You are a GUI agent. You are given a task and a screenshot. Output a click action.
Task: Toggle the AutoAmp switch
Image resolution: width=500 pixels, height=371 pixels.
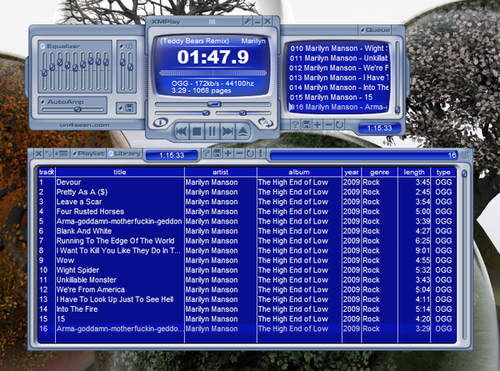point(43,101)
